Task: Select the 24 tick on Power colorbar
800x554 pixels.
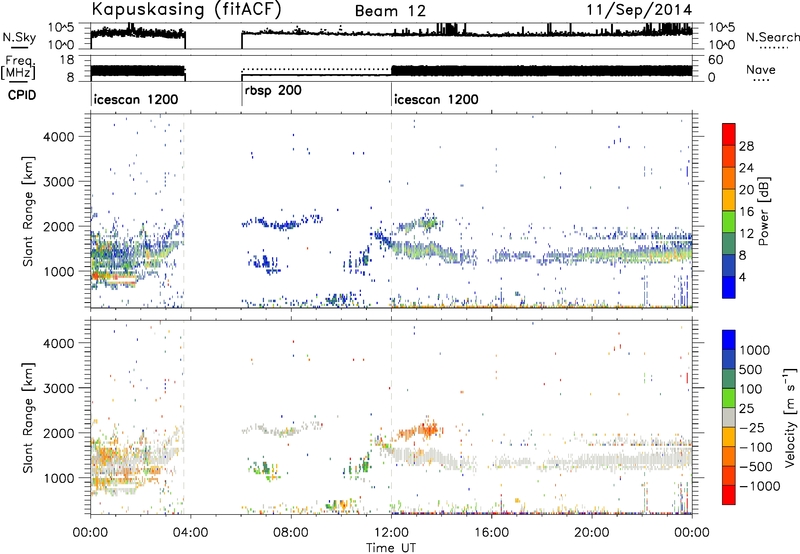Action: [x=746, y=168]
